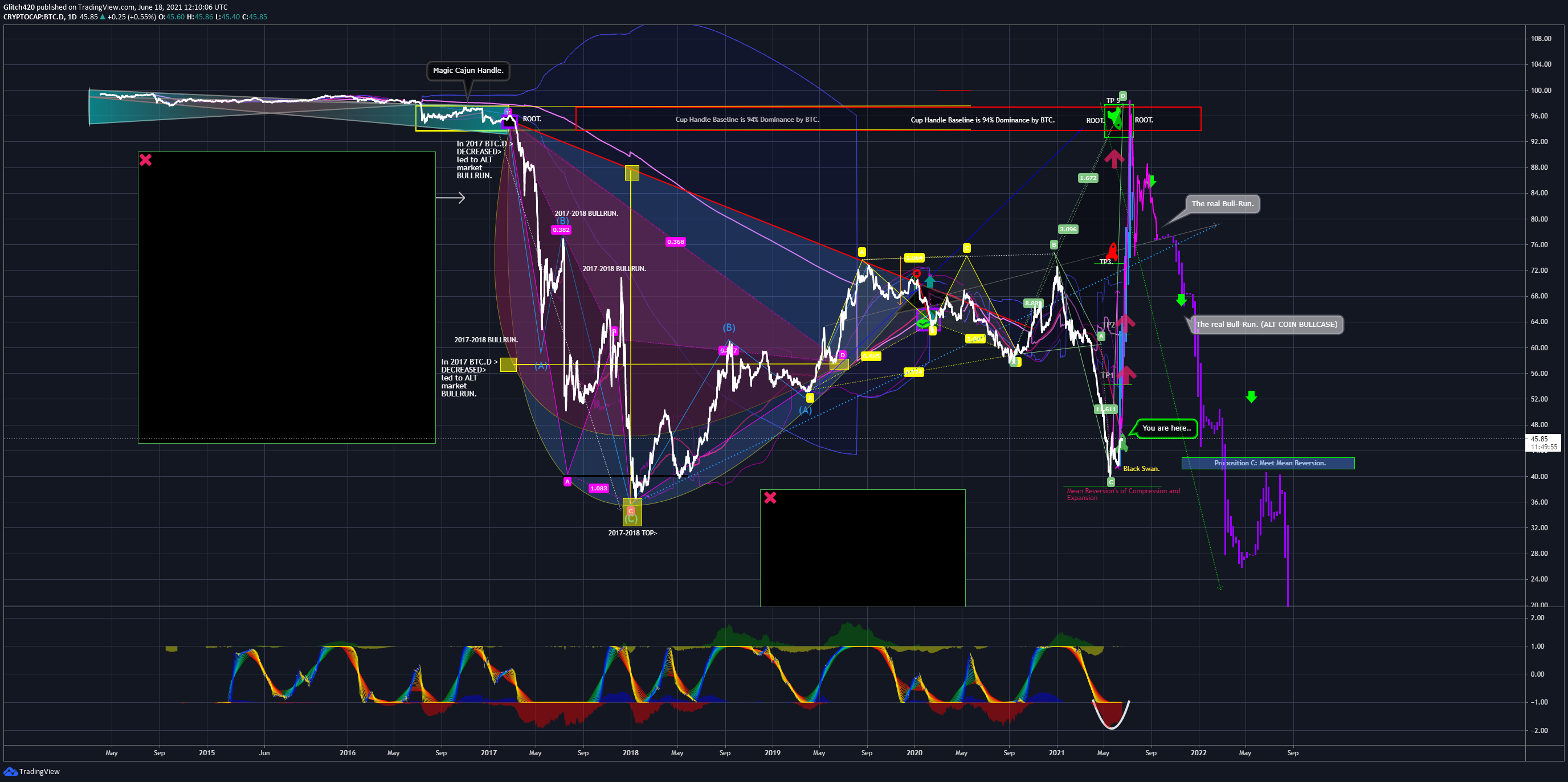Click the green down arrow nearest the 52.00 level
This screenshot has height=782, width=1568.
point(1251,397)
